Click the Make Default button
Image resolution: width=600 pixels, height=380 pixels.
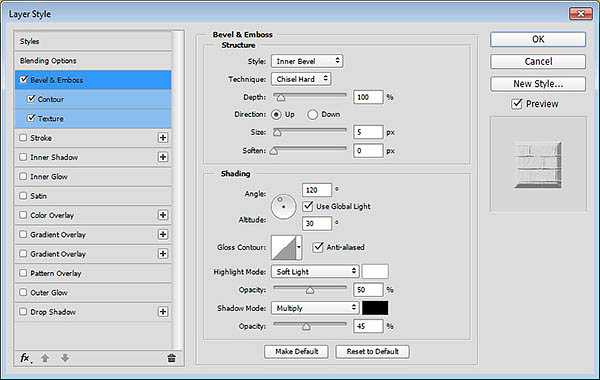(x=296, y=351)
